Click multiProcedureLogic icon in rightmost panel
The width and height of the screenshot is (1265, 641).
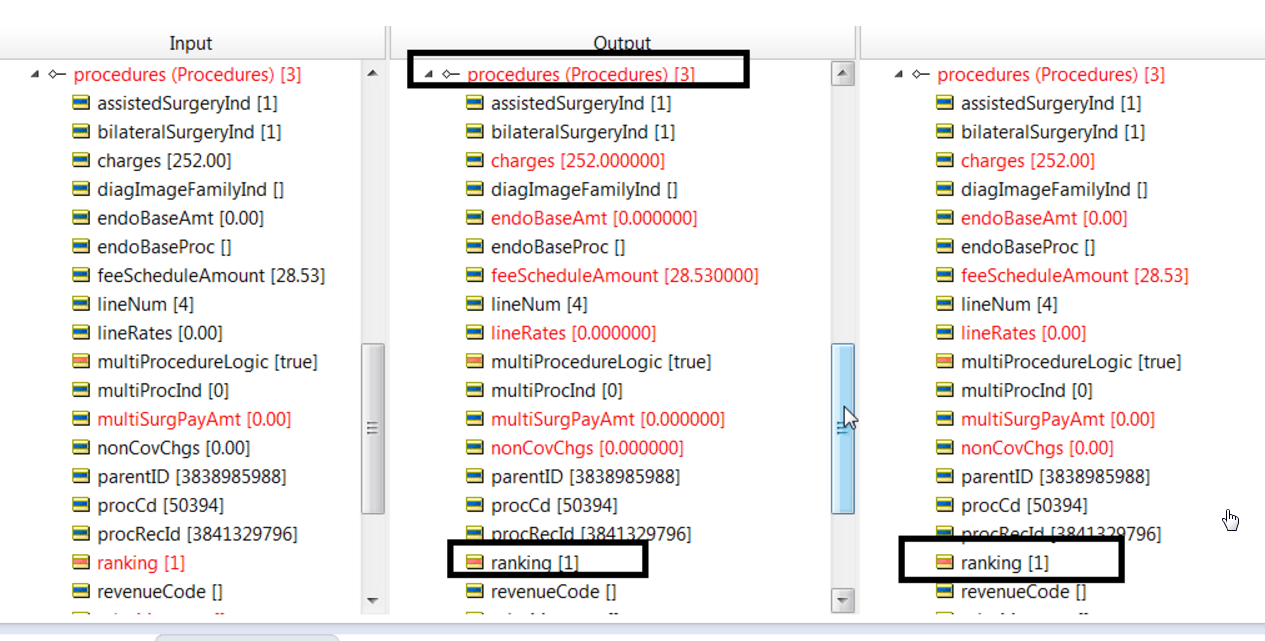(945, 362)
